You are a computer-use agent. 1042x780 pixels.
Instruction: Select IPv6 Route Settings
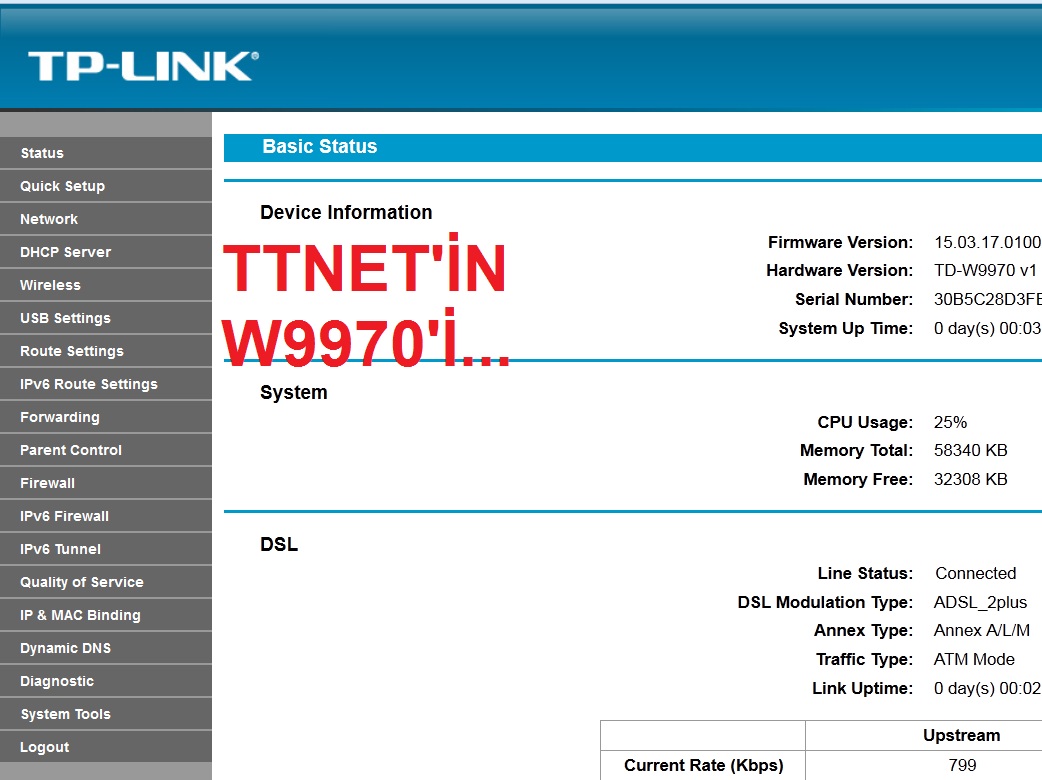106,384
